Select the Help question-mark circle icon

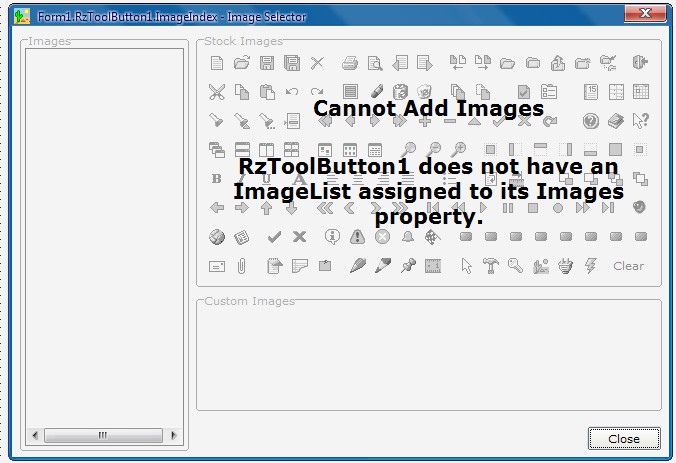pyautogui.click(x=591, y=121)
